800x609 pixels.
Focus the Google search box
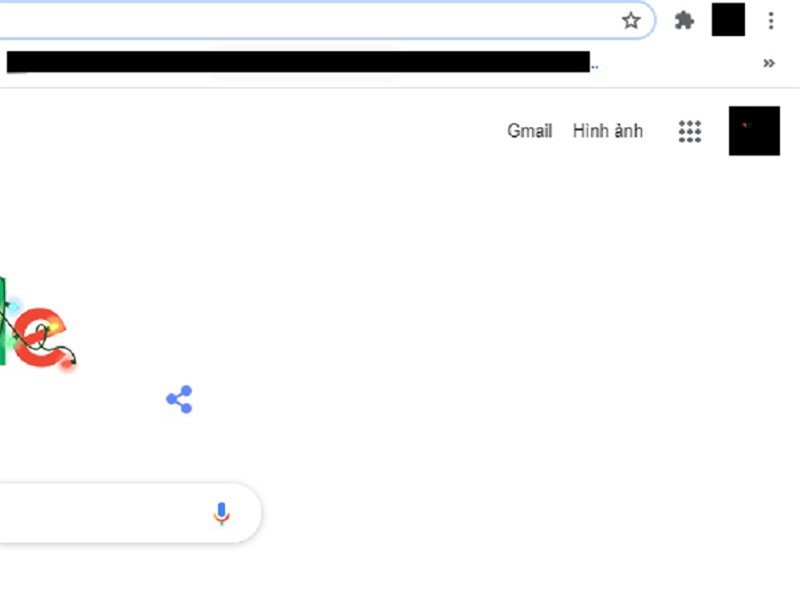(100, 513)
